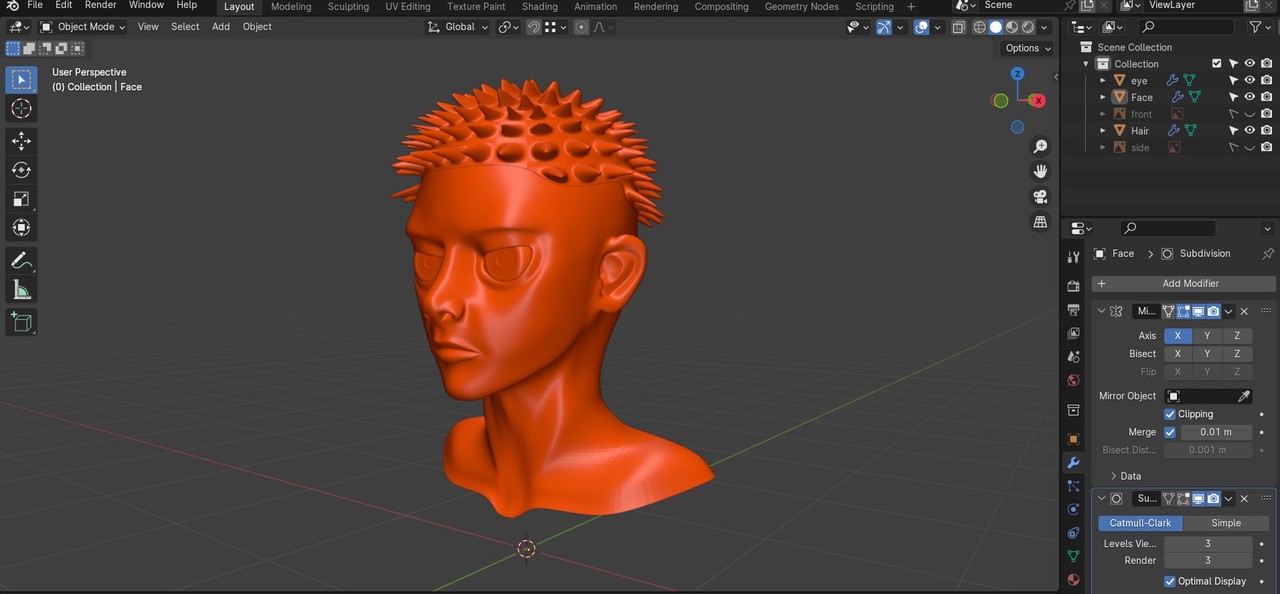The width and height of the screenshot is (1280, 594).
Task: Click the zoom magnifier in the viewport gizmo area
Action: 1040,145
